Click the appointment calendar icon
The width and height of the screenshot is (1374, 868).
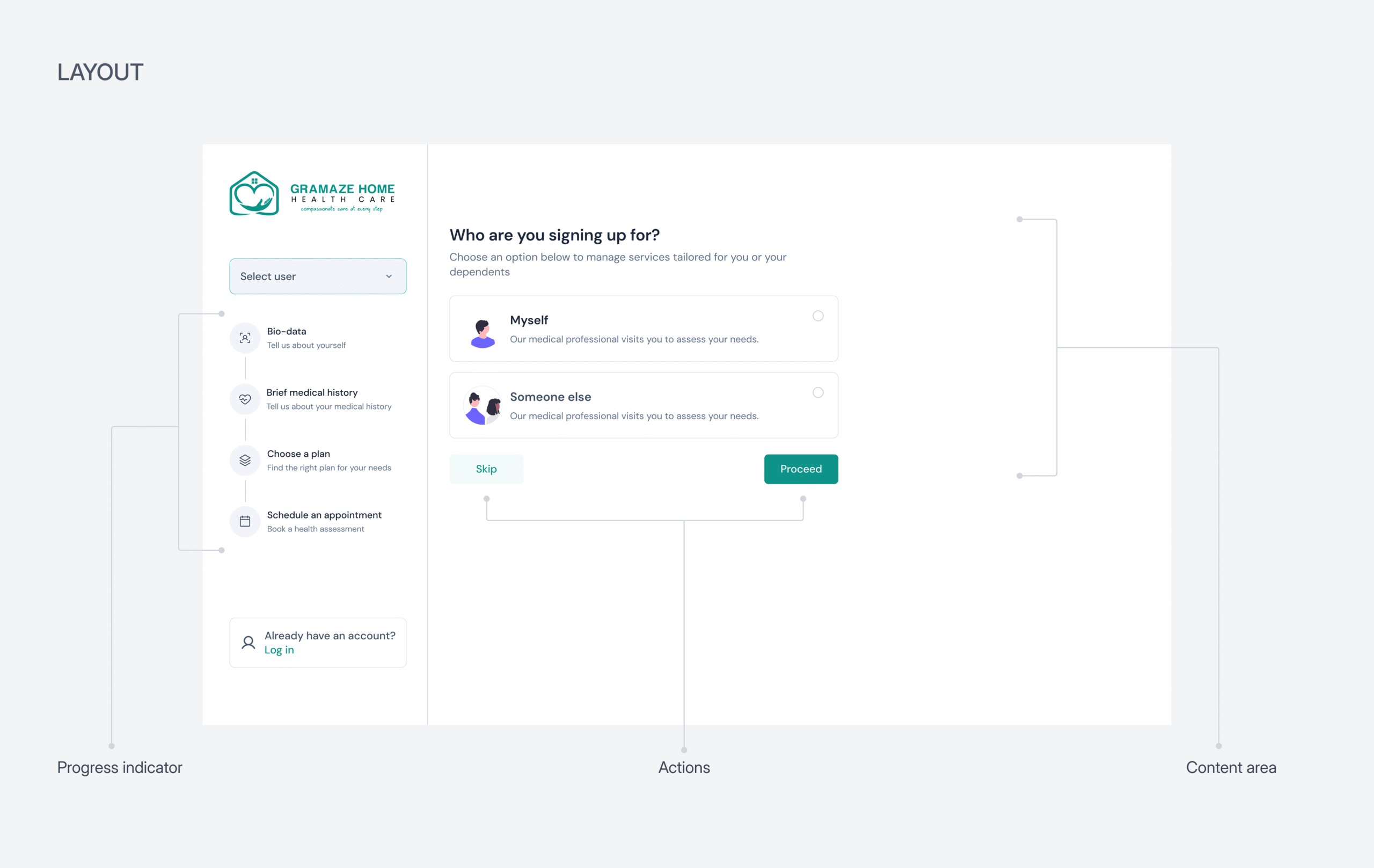(x=245, y=521)
